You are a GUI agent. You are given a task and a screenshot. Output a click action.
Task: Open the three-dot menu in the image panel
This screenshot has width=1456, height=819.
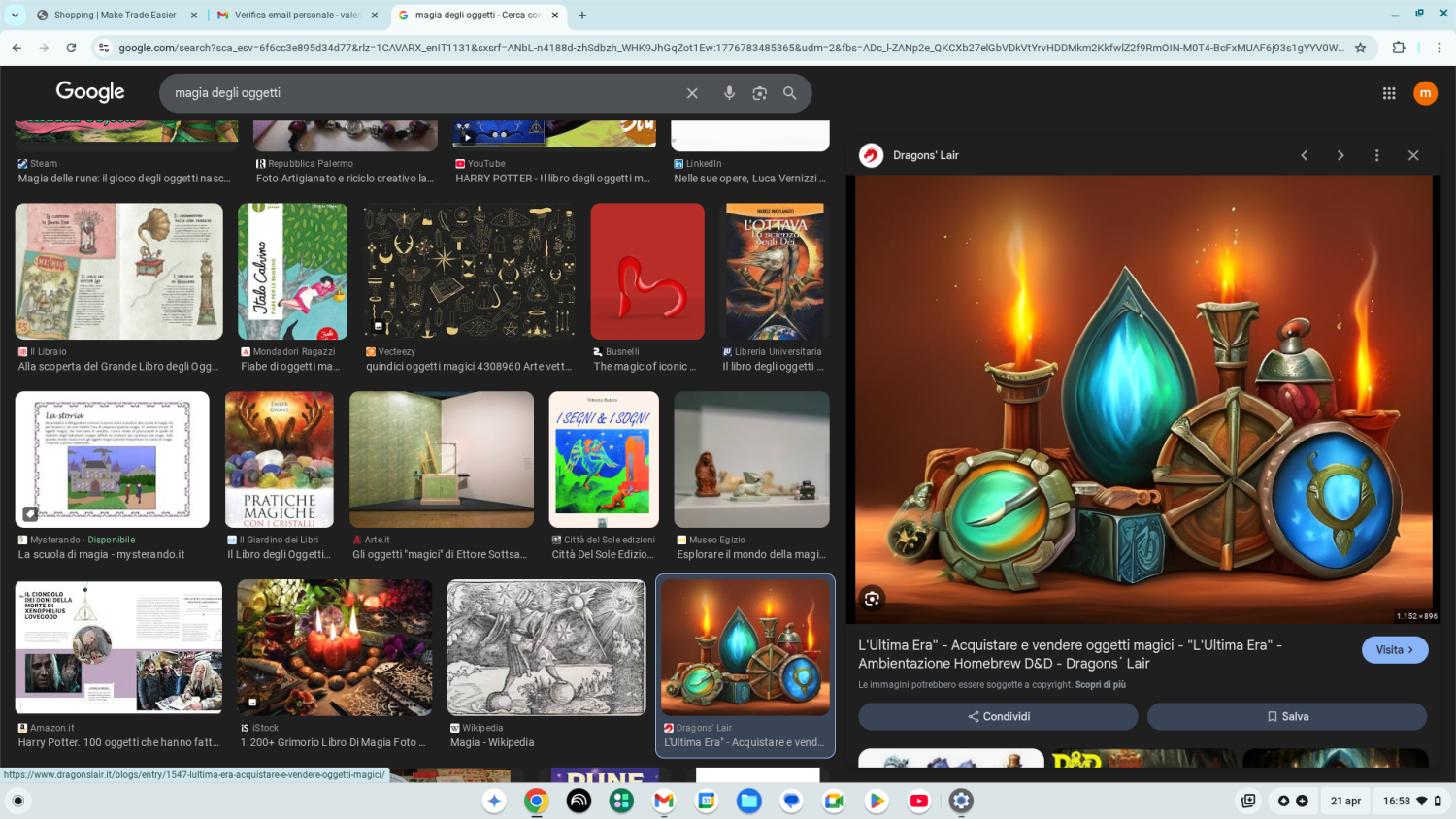[x=1376, y=154]
